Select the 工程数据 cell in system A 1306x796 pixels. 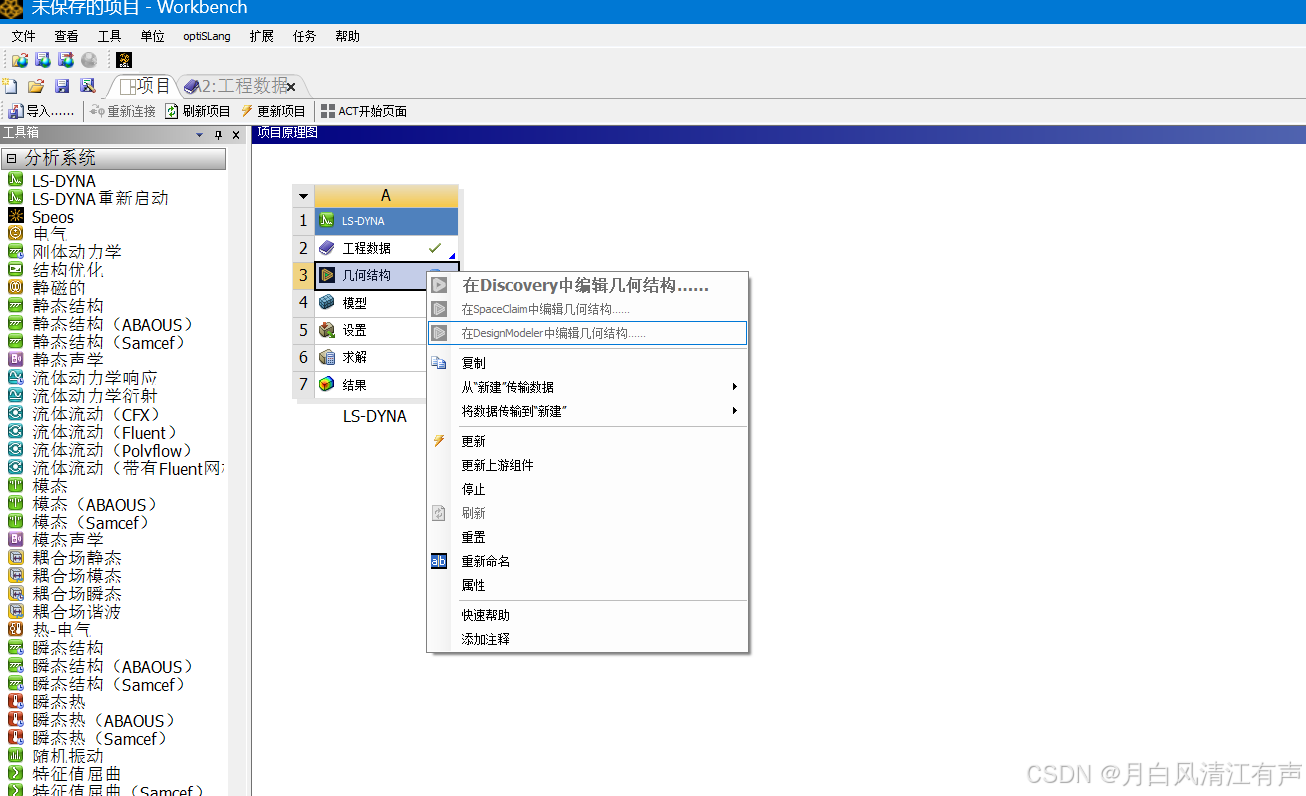pyautogui.click(x=386, y=248)
